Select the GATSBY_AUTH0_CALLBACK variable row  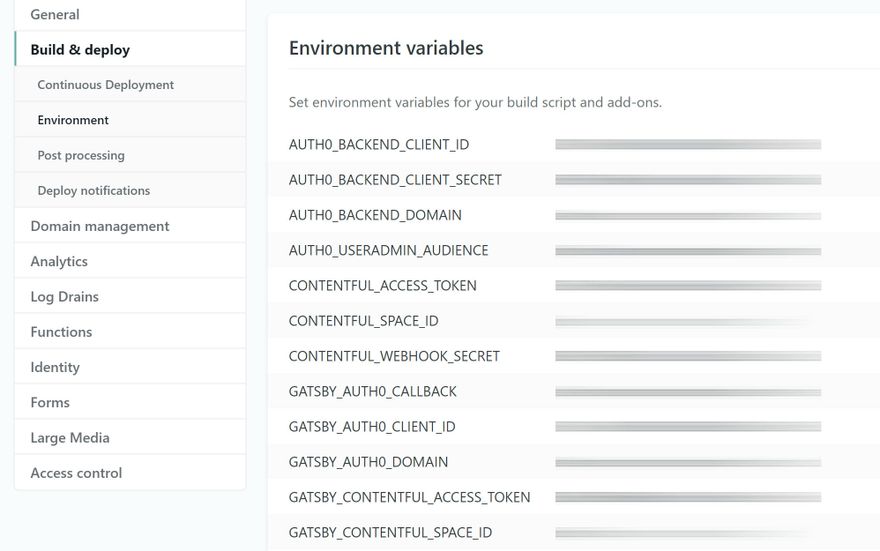pyautogui.click(x=372, y=392)
